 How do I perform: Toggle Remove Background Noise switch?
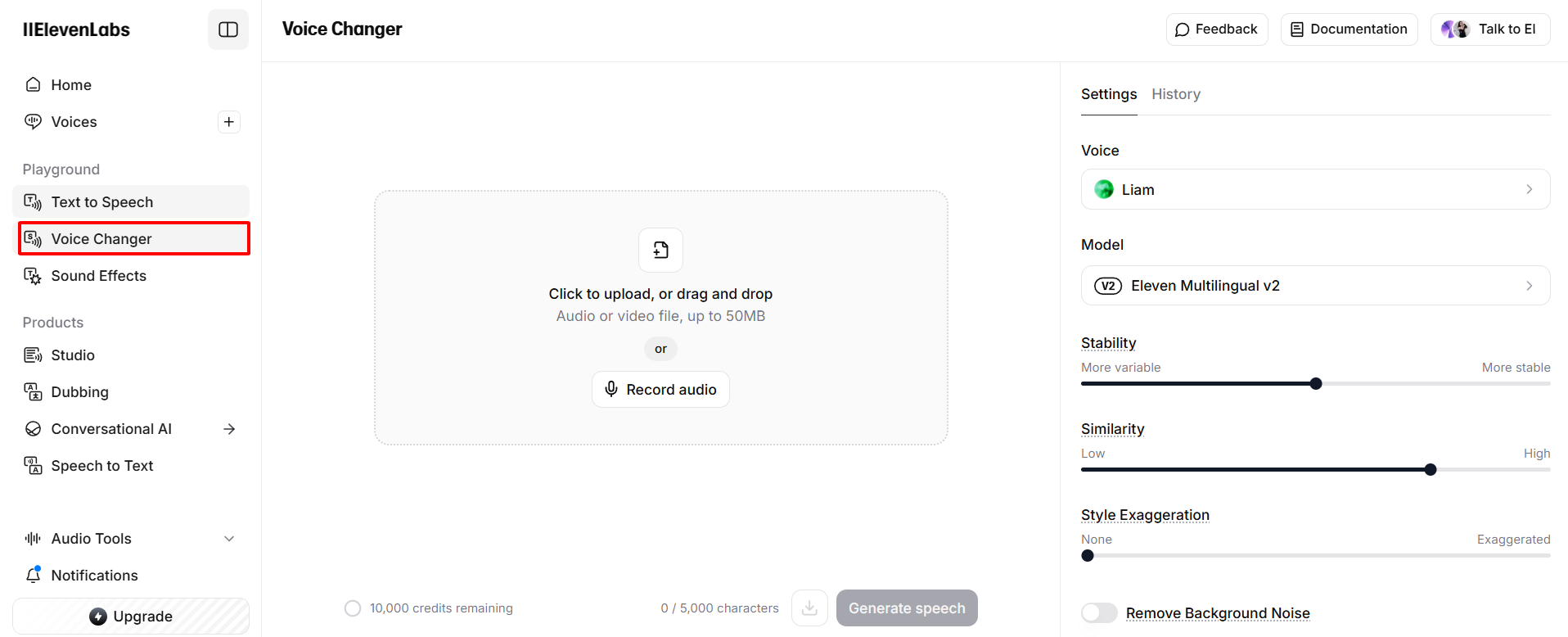pos(1099,612)
